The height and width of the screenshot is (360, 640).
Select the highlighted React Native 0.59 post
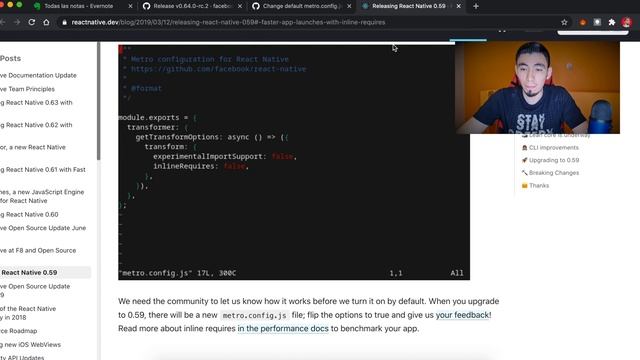45,272
